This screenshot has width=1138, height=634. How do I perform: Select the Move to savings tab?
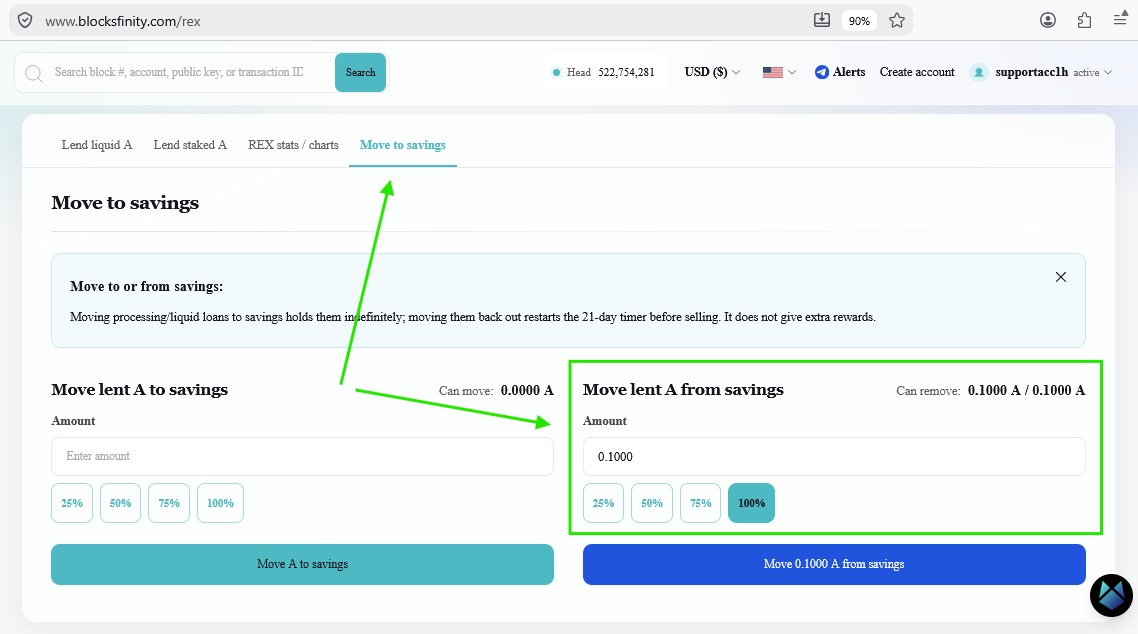[x=403, y=145]
